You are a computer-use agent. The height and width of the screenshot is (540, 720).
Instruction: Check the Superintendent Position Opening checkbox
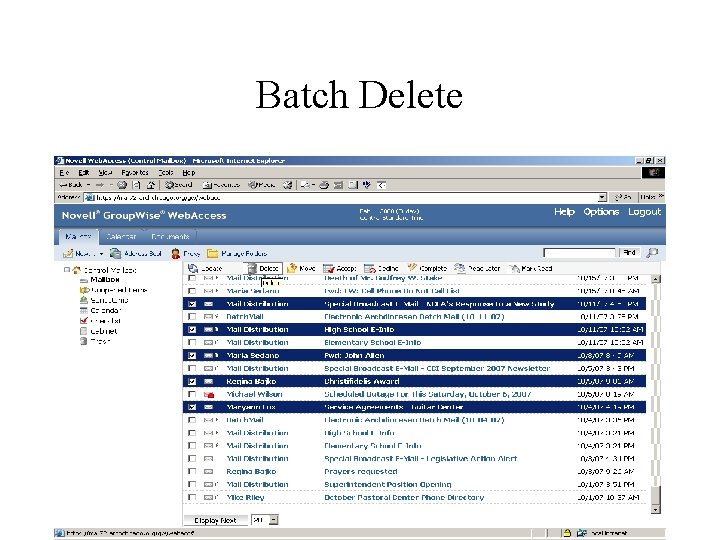pos(192,484)
